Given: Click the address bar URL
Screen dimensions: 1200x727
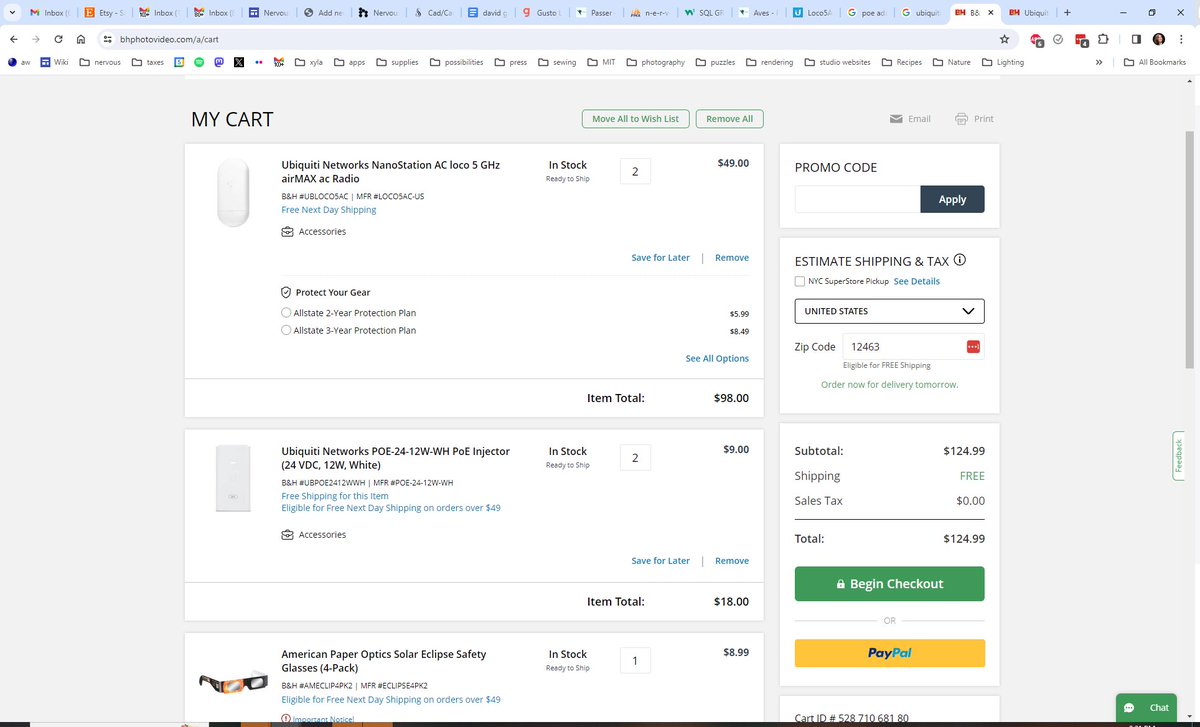Looking at the screenshot, I should coord(169,39).
